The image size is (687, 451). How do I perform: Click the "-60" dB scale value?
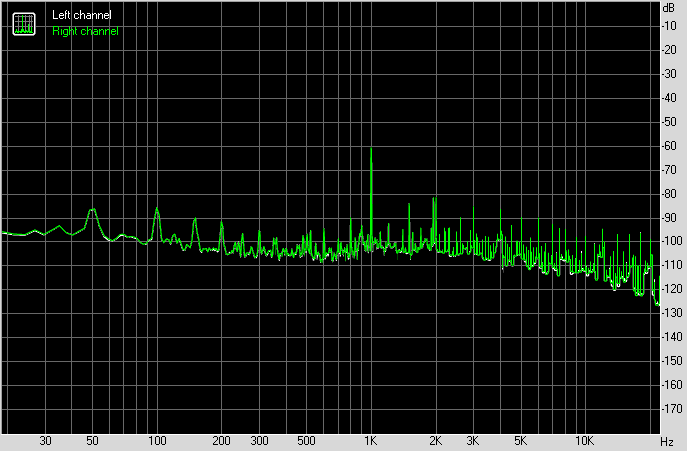tap(669, 146)
